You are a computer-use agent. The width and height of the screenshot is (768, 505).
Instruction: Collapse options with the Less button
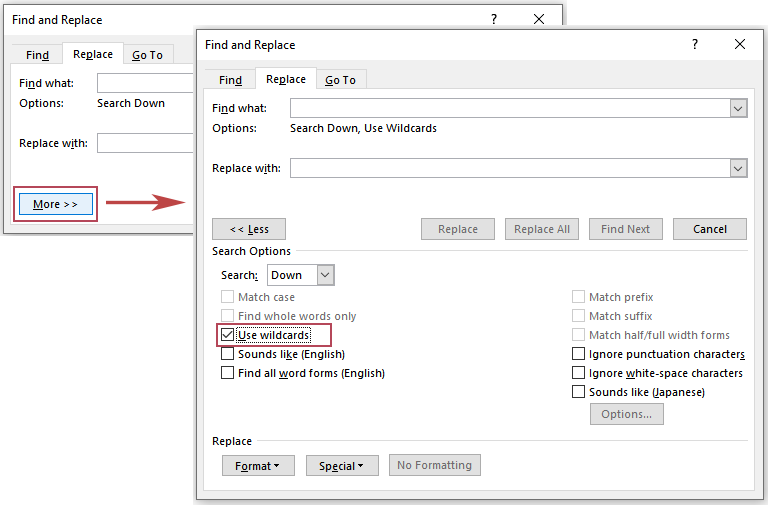(249, 229)
